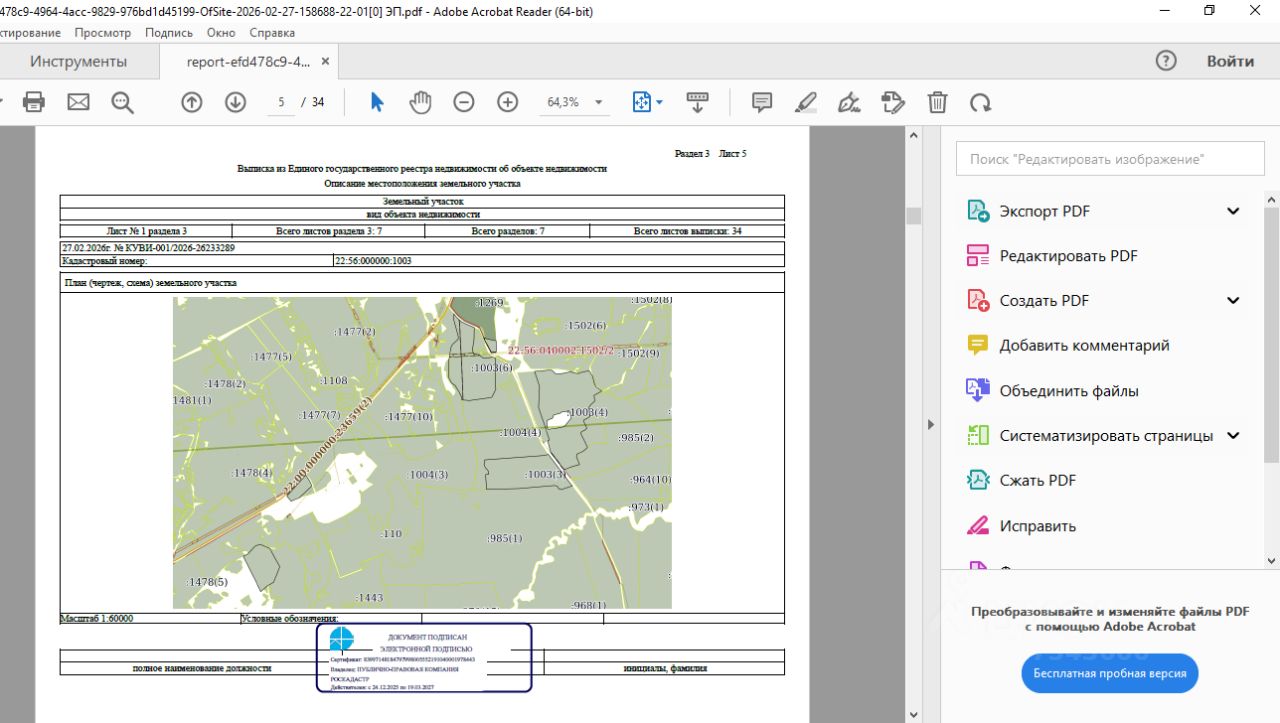Click the Send by email envelope icon
The width and height of the screenshot is (1280, 723).
coord(78,102)
